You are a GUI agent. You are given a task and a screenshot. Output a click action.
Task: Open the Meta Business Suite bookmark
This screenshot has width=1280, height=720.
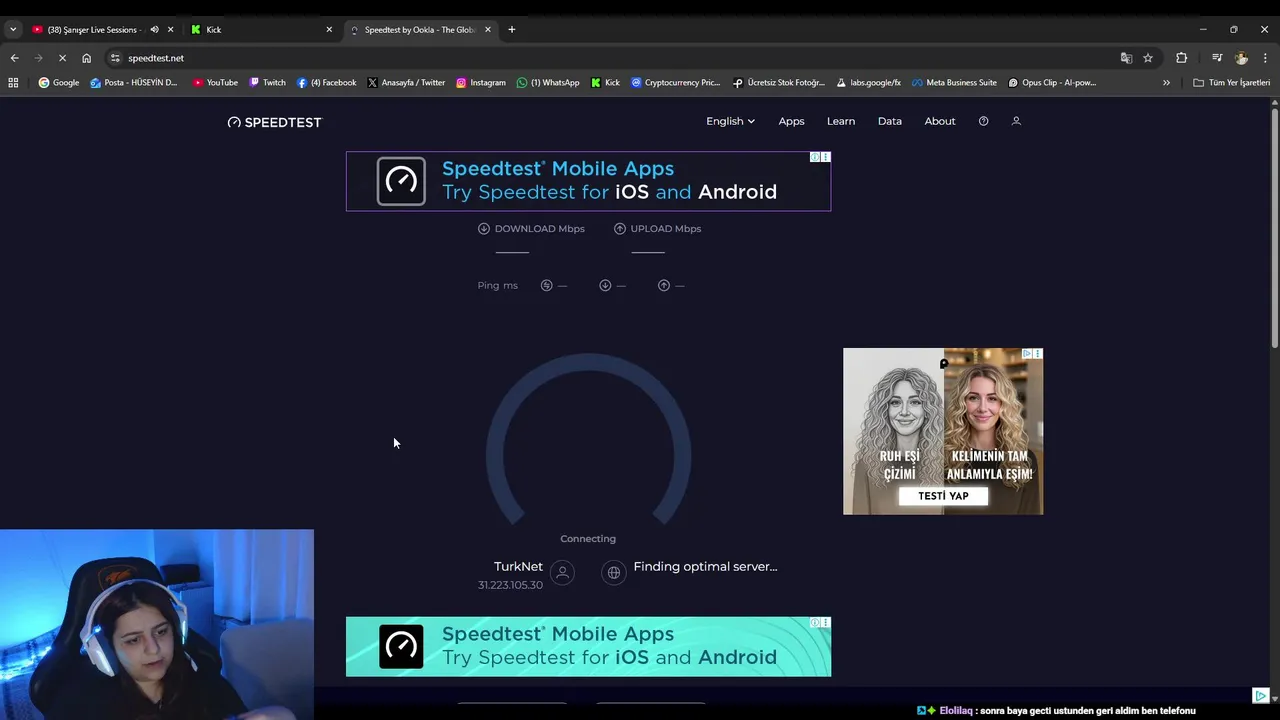point(954,83)
